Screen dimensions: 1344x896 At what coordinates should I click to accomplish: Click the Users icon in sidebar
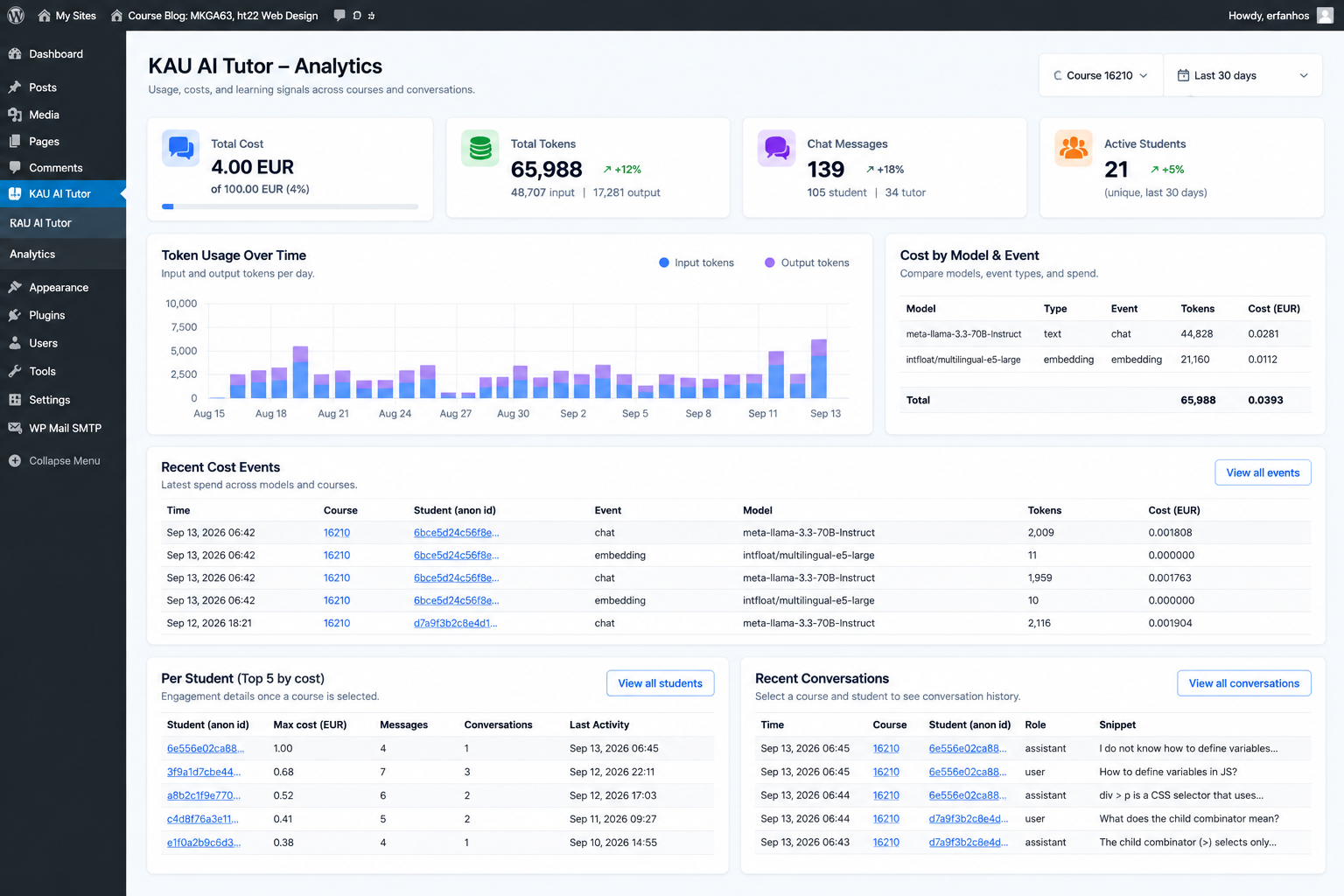coord(15,343)
